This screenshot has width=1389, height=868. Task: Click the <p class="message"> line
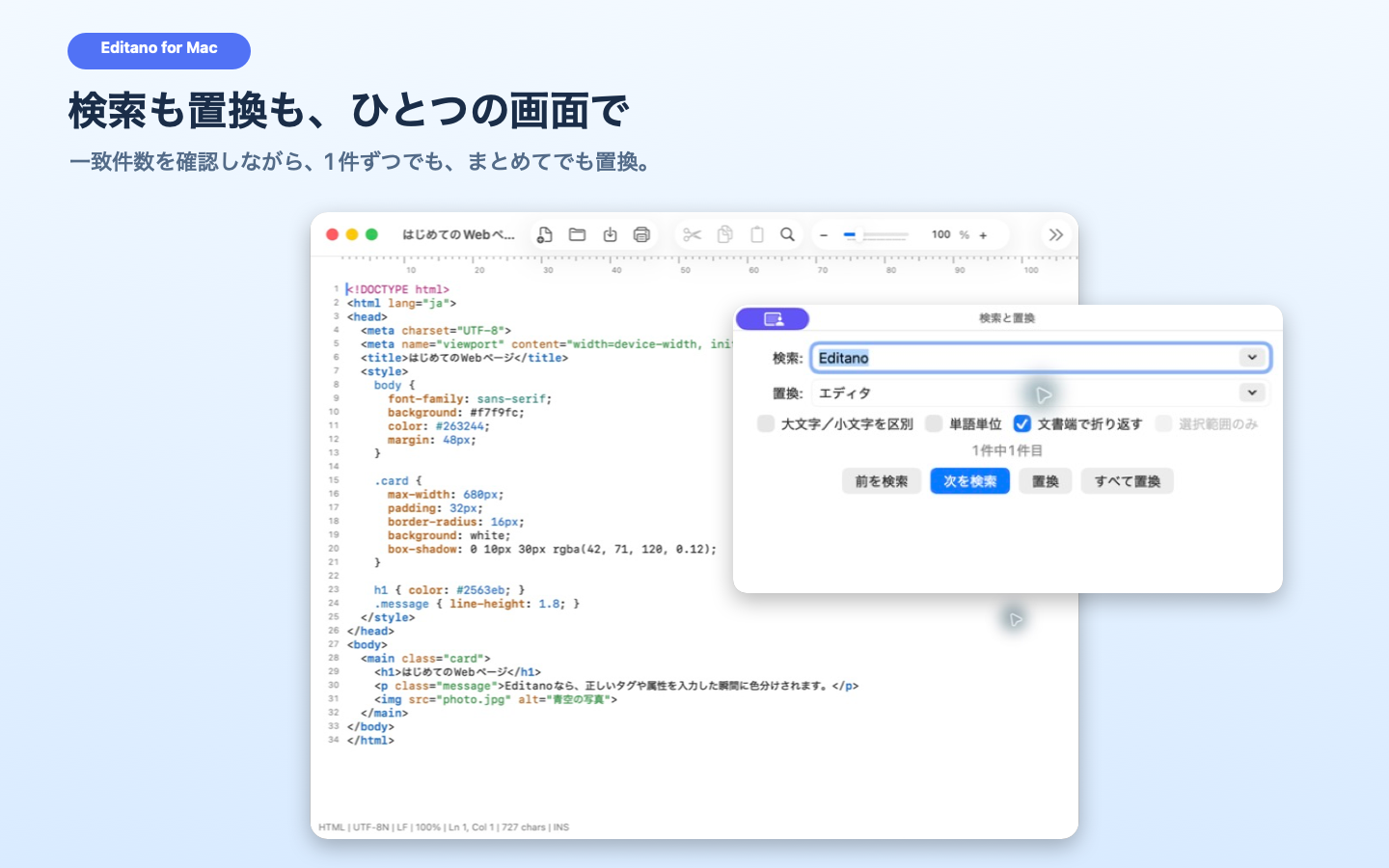tap(616, 686)
